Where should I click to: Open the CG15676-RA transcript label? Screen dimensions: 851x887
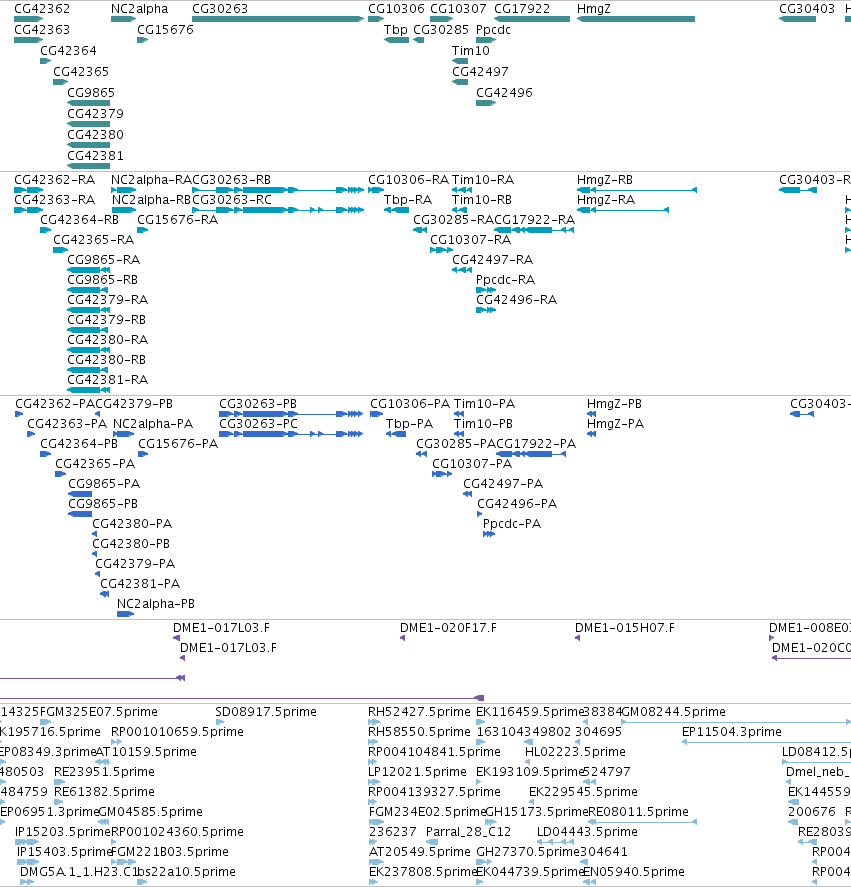click(x=178, y=219)
